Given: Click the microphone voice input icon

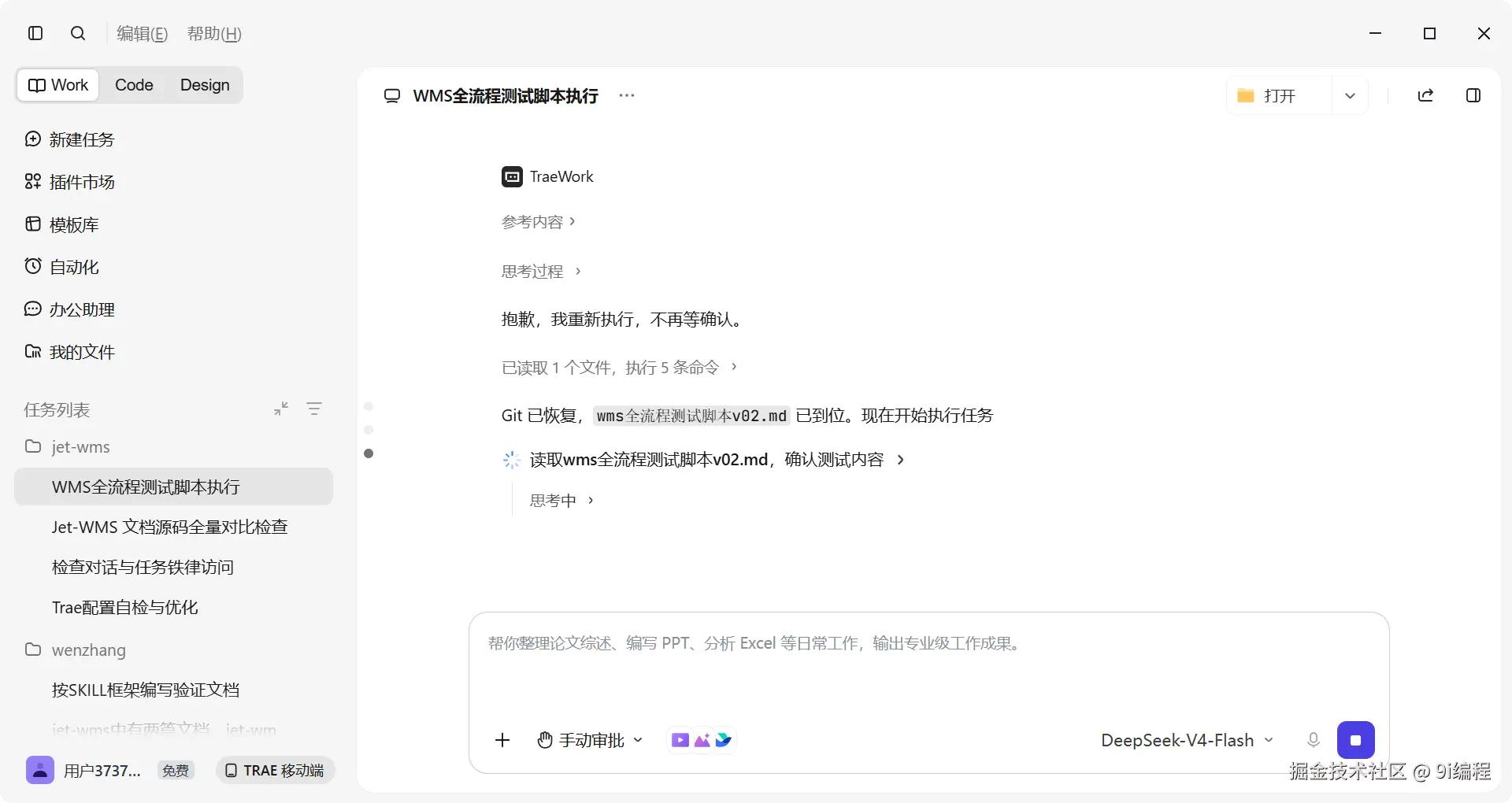Looking at the screenshot, I should [1313, 740].
